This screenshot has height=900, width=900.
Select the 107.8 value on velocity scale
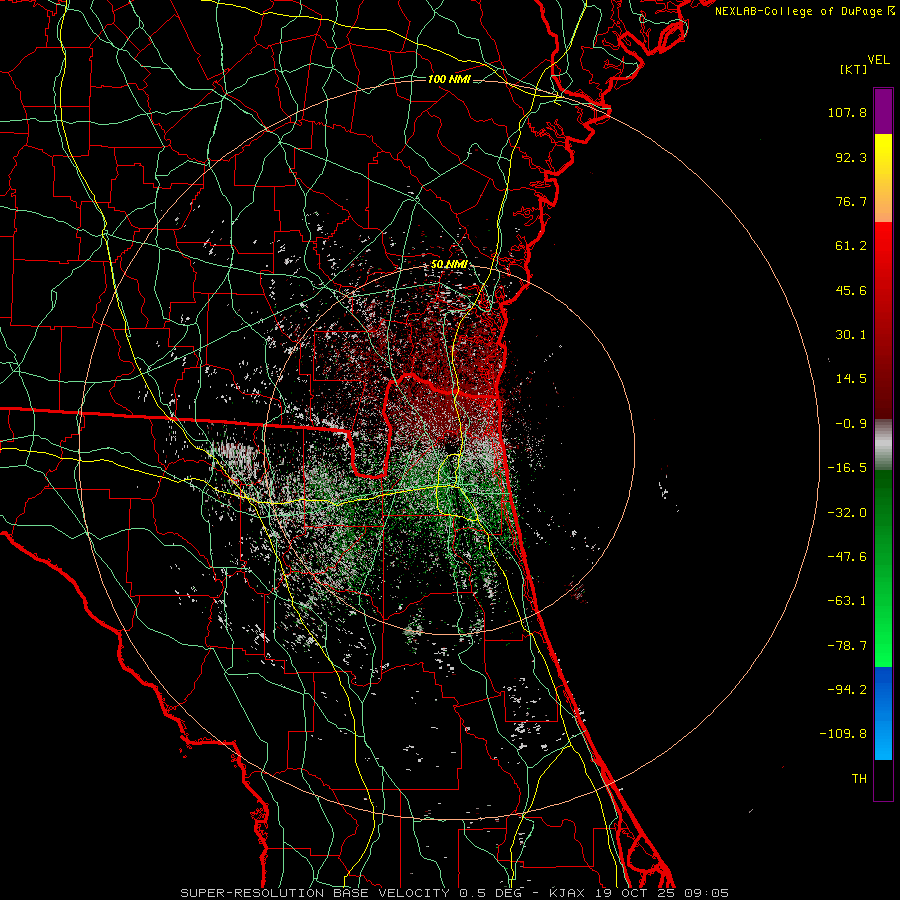click(x=847, y=112)
